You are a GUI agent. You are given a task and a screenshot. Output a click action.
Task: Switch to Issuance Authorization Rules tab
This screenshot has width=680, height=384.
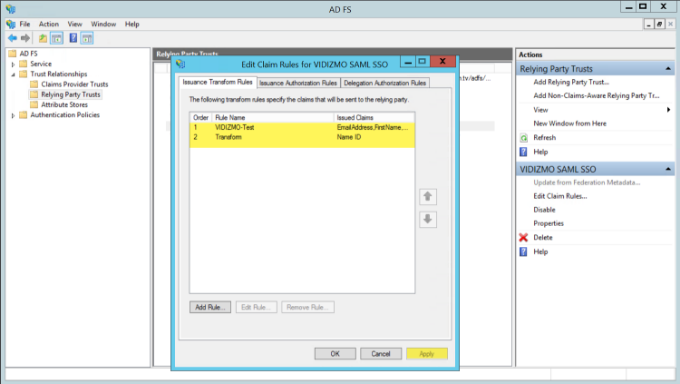[x=298, y=83]
